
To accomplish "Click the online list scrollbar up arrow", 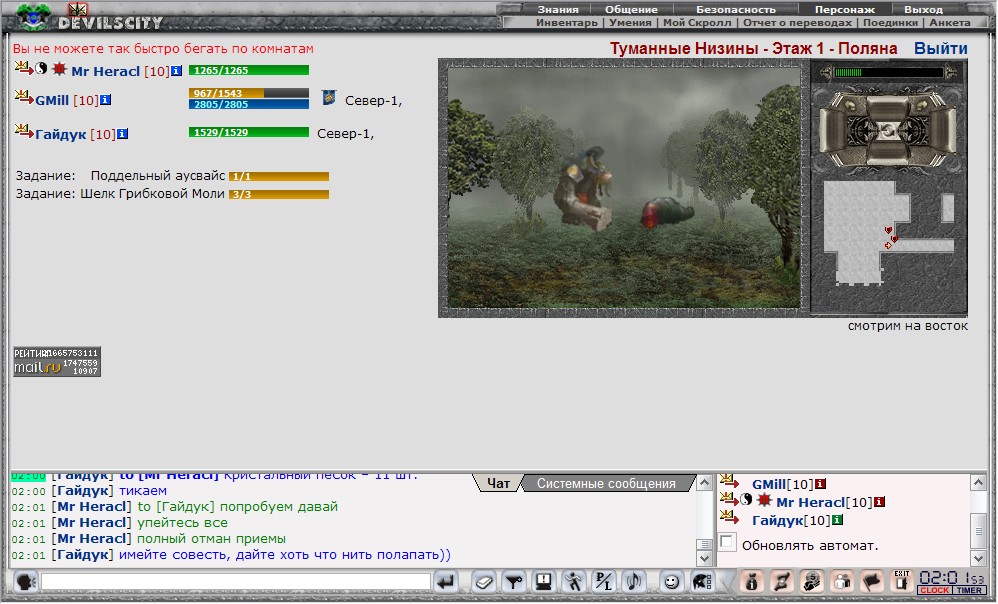I will coord(978,482).
